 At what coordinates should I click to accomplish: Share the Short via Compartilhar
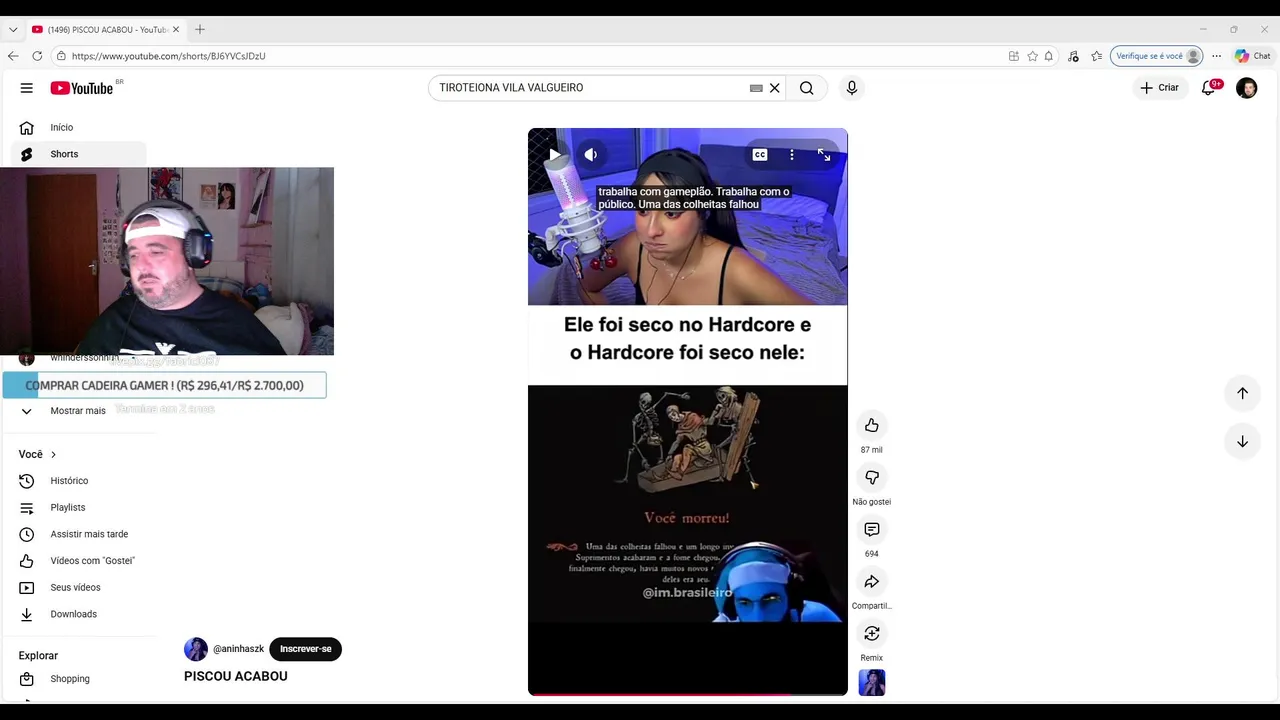[x=872, y=582]
